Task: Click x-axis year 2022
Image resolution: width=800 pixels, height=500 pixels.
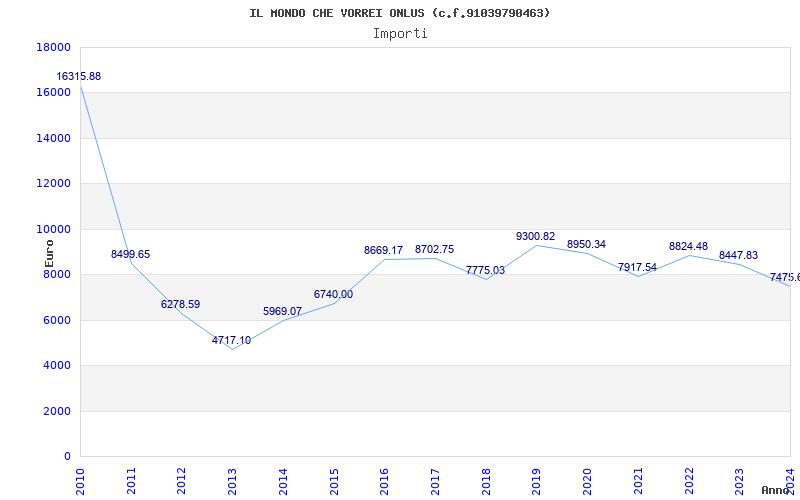Action: (x=689, y=481)
